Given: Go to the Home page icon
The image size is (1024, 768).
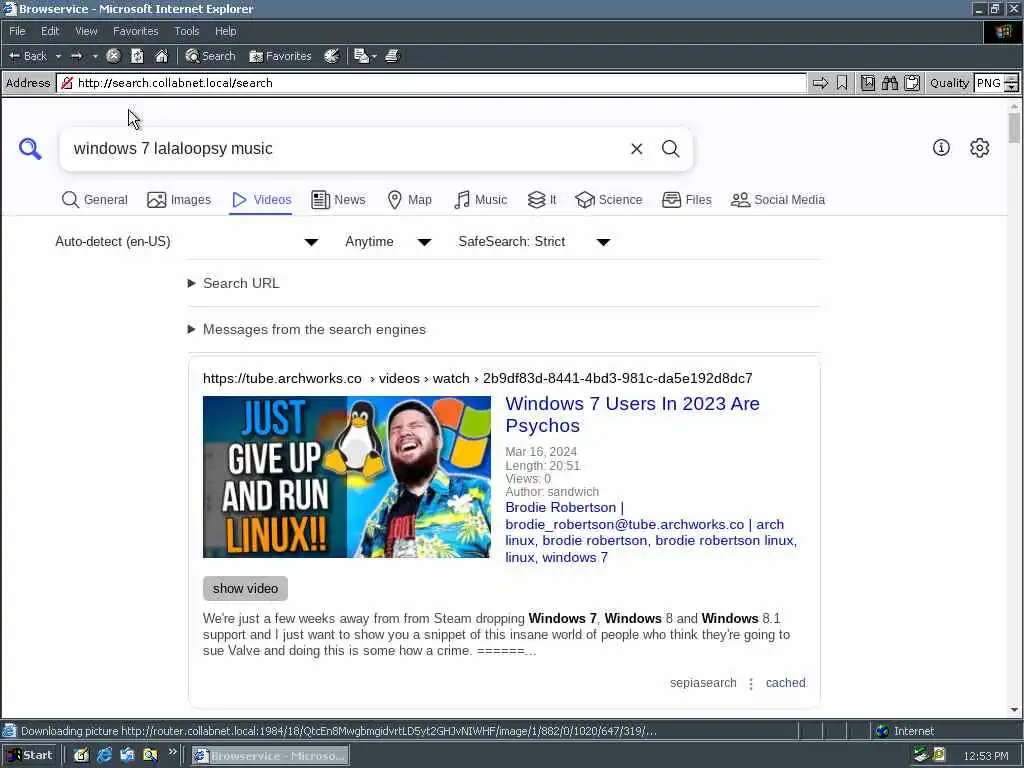Looking at the screenshot, I should point(161,56).
